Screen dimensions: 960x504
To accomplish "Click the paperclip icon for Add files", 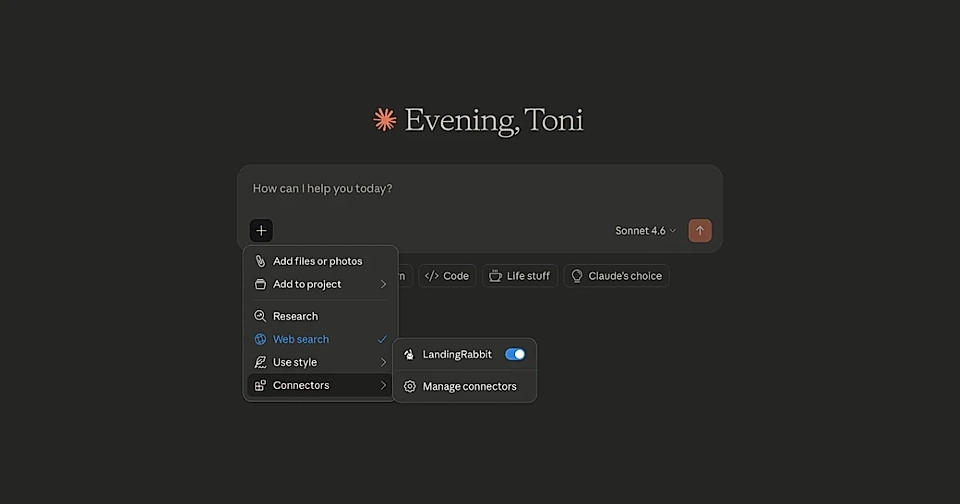I will [x=260, y=261].
